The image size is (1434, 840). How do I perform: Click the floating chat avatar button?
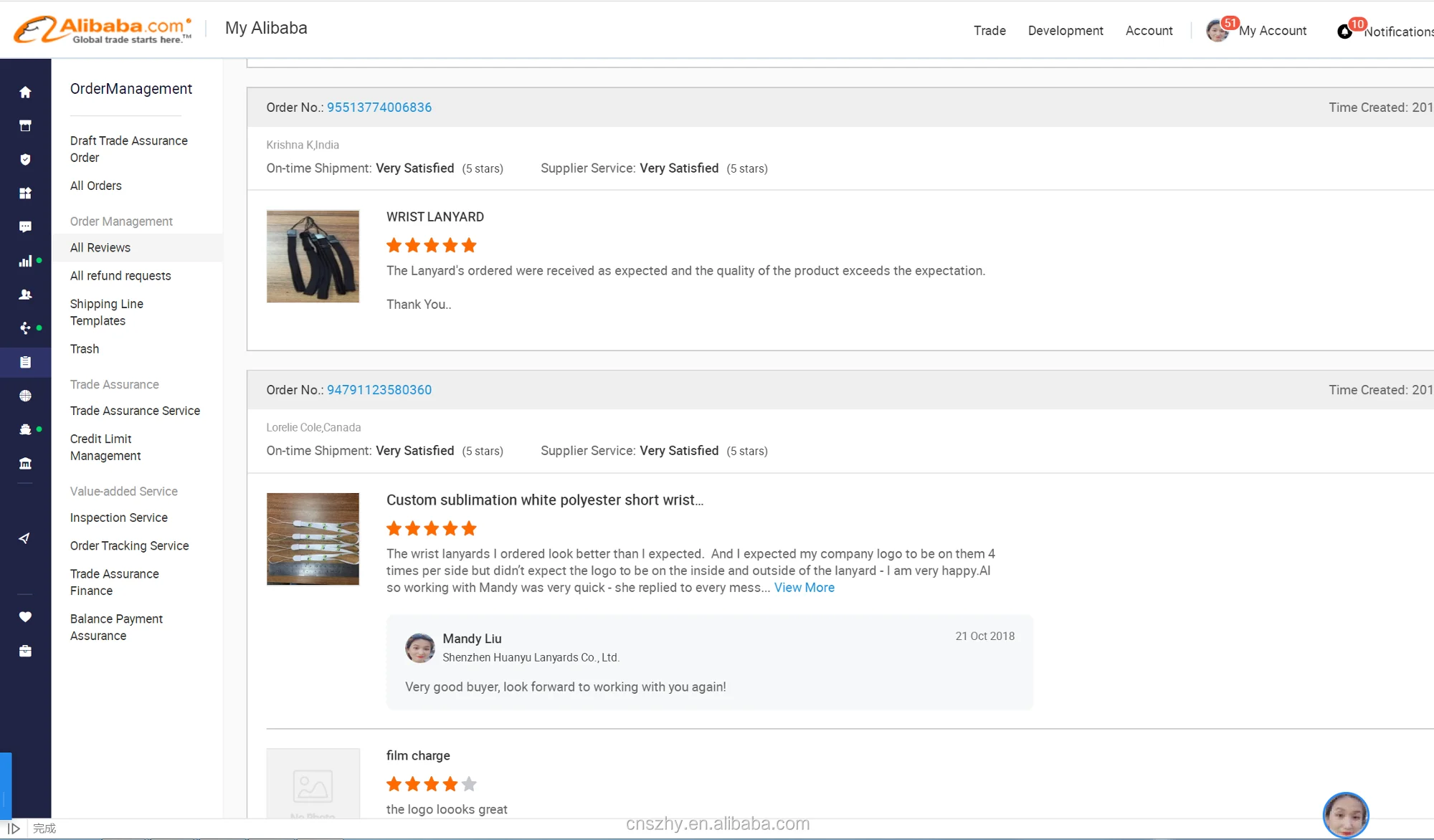1346,815
